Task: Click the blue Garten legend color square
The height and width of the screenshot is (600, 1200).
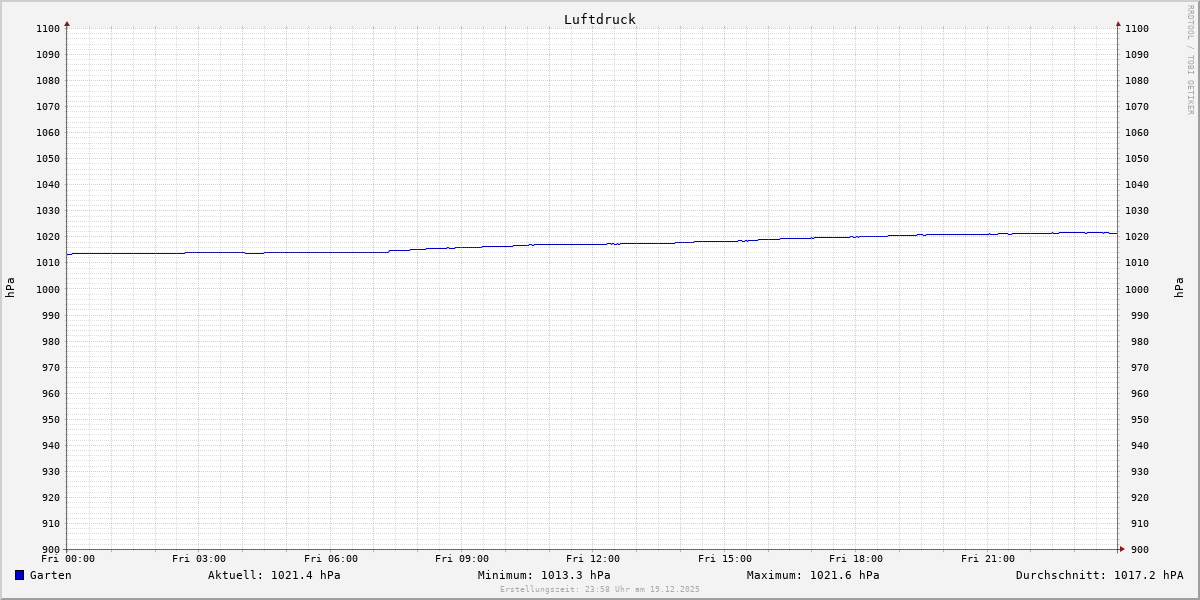Action: (19, 575)
